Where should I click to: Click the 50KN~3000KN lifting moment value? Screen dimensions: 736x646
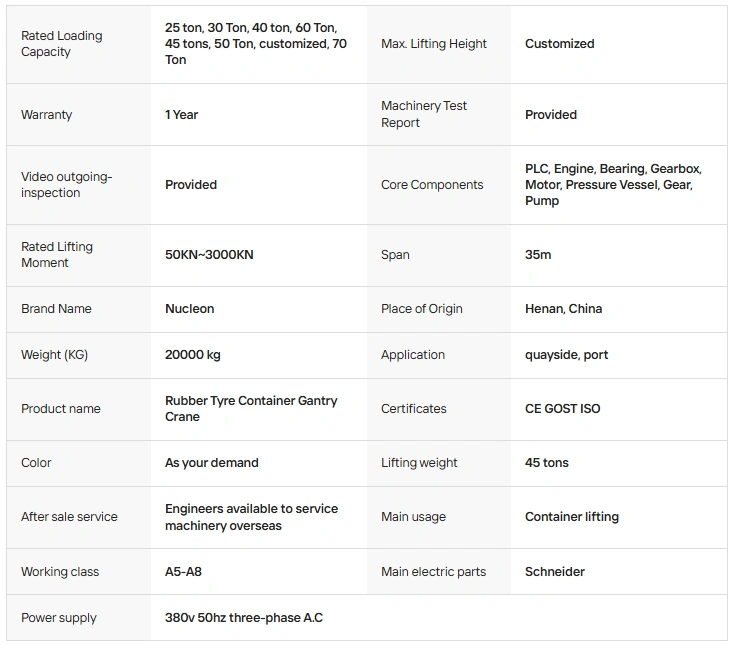point(209,254)
